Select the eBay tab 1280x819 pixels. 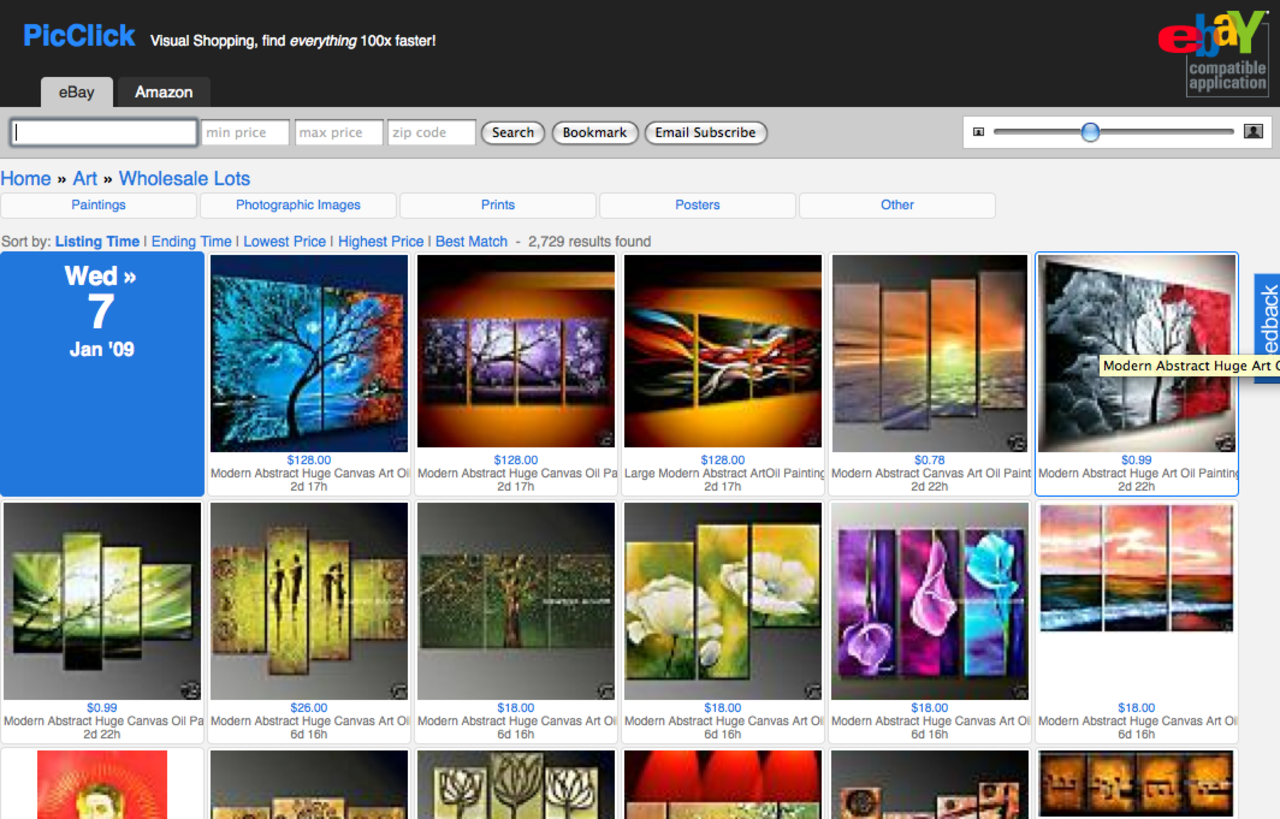(76, 92)
